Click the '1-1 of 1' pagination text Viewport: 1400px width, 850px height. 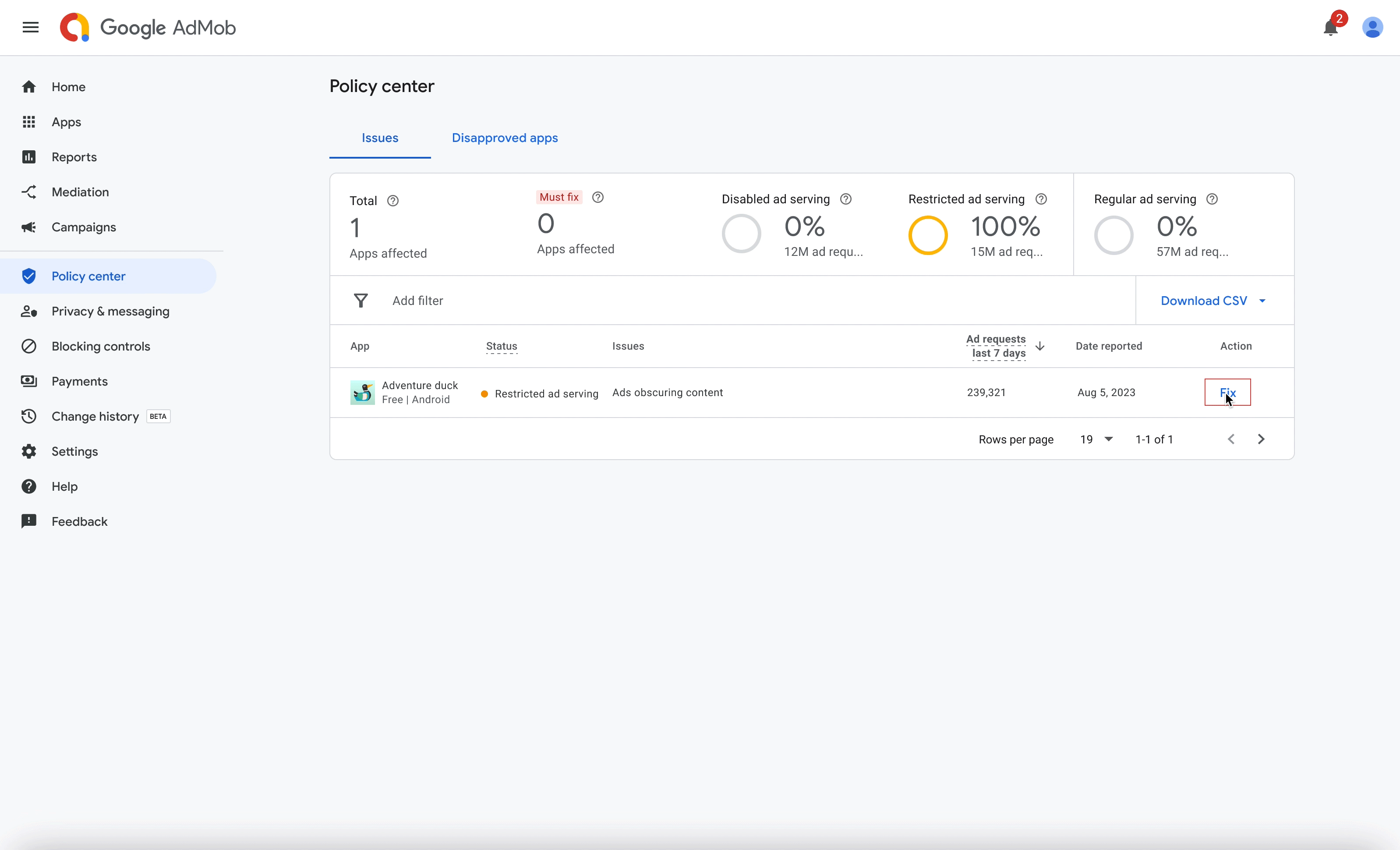click(1154, 439)
